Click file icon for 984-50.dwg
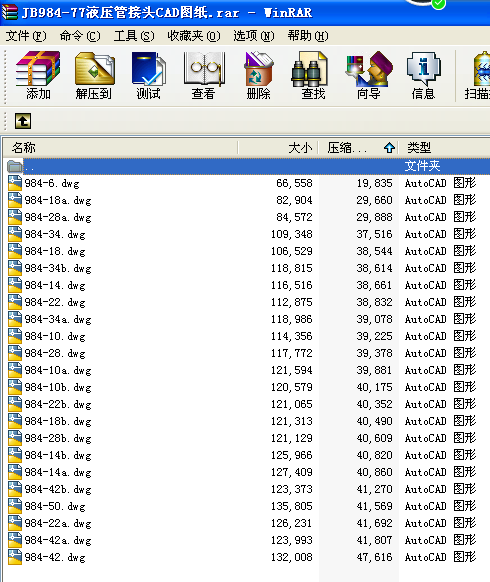Screen dimensions: 490x582 coord(15,506)
